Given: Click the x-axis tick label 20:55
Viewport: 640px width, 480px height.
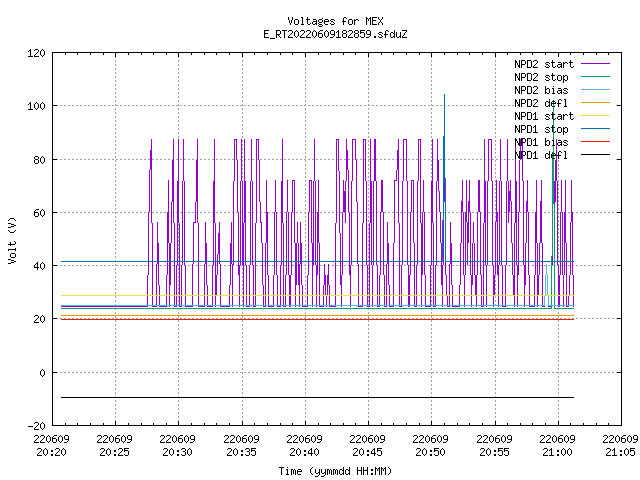Looking at the screenshot, I should tap(494, 452).
